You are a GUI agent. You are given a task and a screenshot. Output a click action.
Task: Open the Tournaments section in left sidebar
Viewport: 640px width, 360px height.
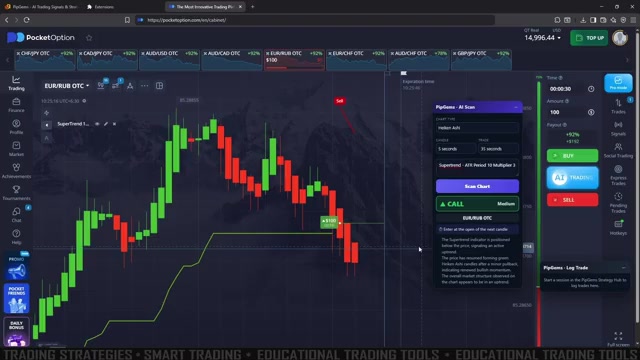coord(16,193)
